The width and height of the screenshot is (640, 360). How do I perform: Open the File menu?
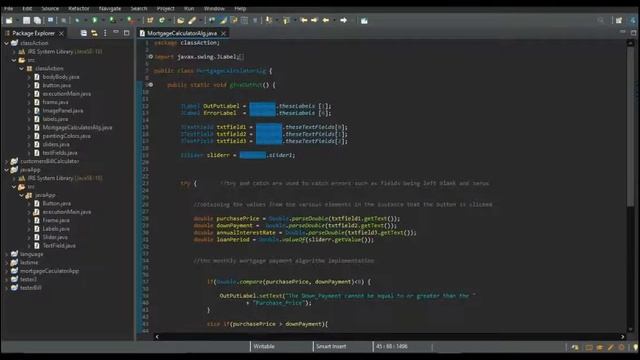tap(8, 8)
